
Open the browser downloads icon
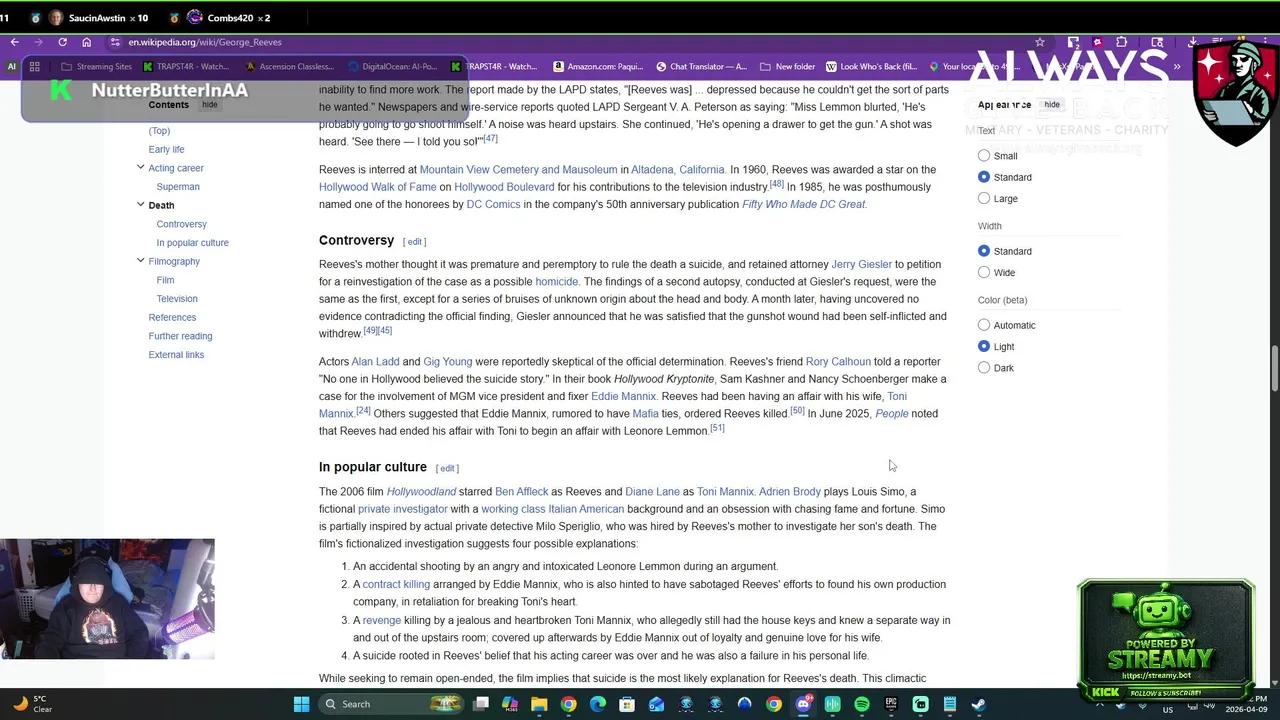(1193, 42)
